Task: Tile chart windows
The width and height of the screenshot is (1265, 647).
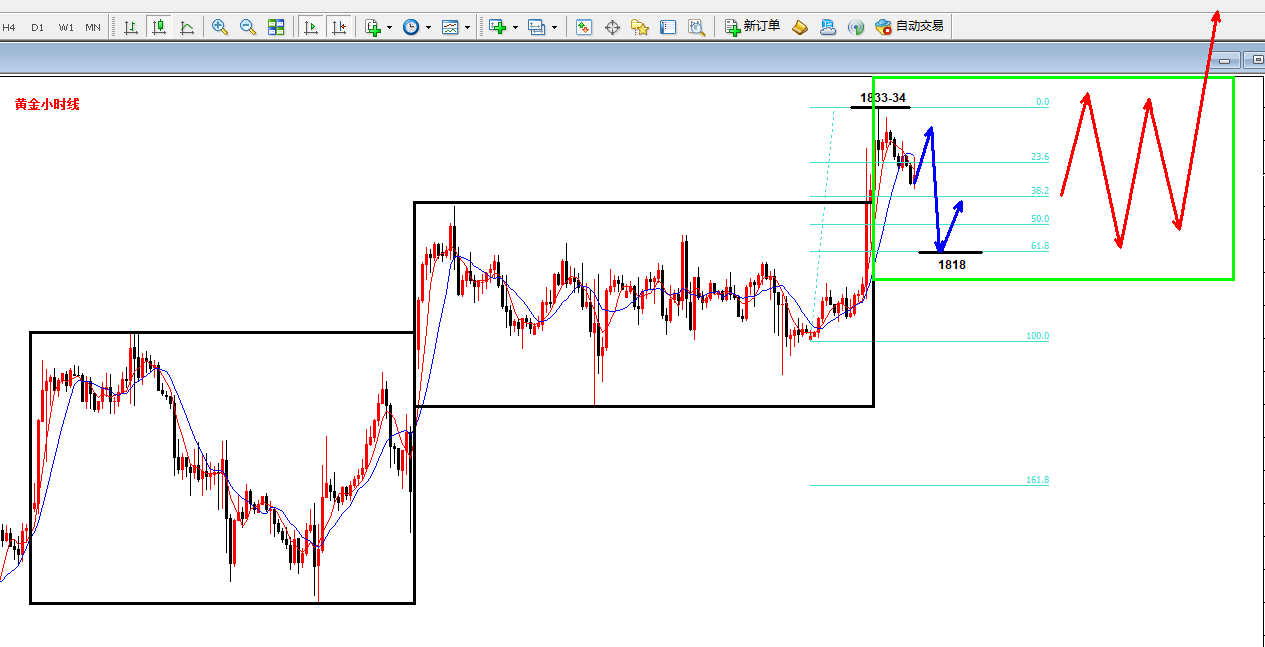Action: pyautogui.click(x=276, y=27)
